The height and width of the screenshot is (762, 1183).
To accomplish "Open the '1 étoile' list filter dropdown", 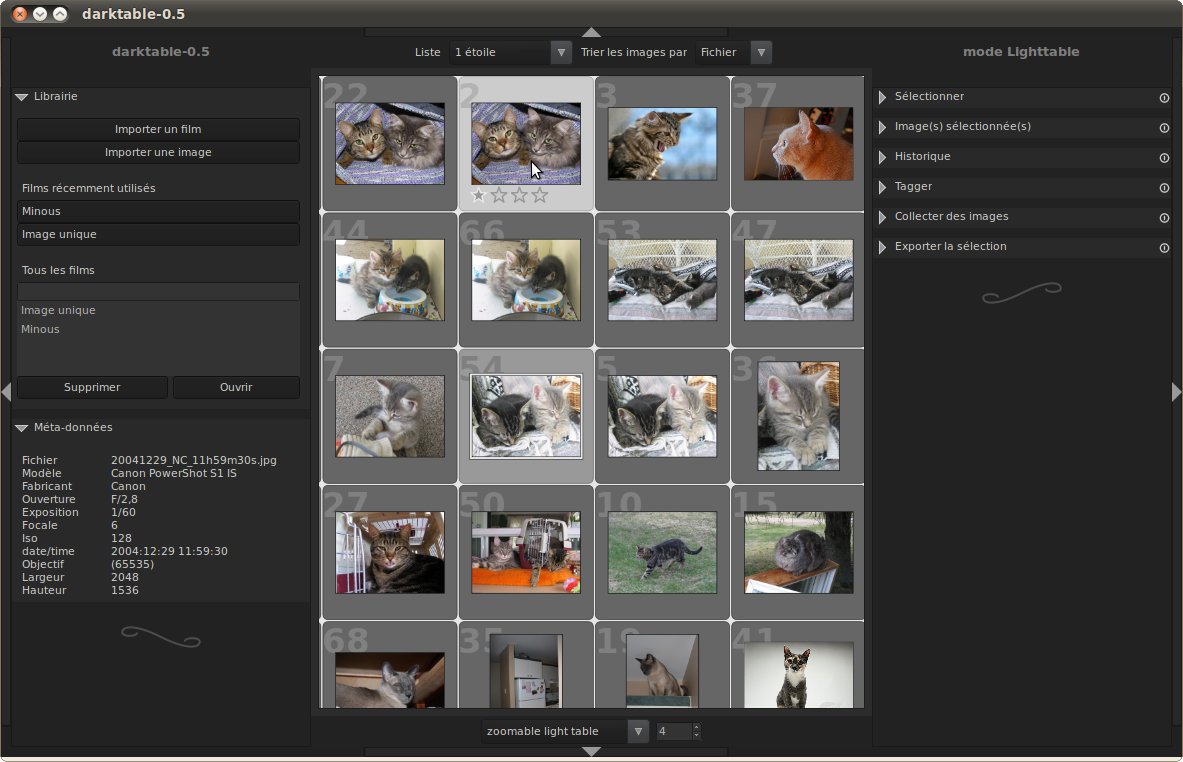I will coord(561,52).
